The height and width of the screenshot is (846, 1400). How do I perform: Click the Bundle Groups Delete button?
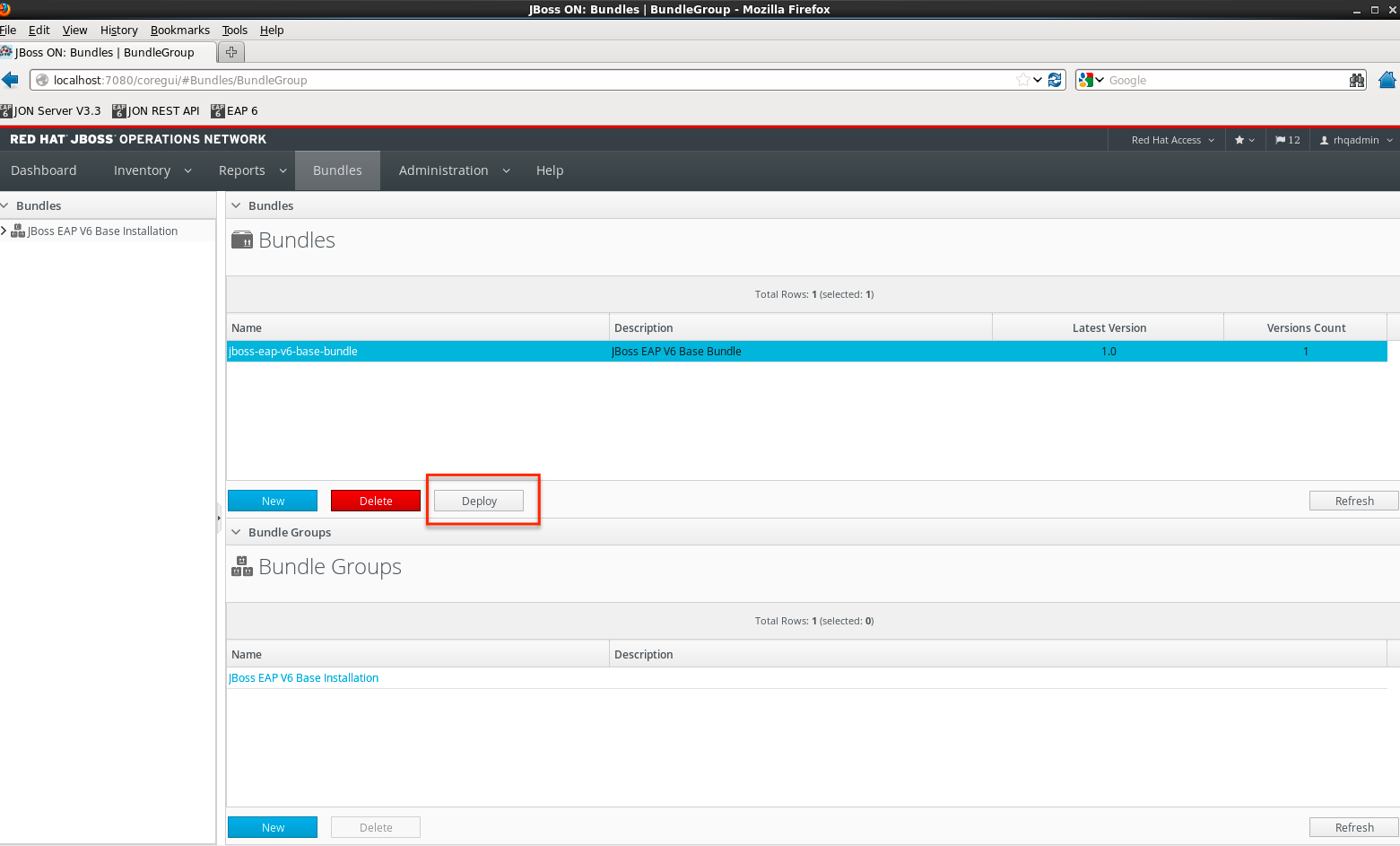click(376, 827)
